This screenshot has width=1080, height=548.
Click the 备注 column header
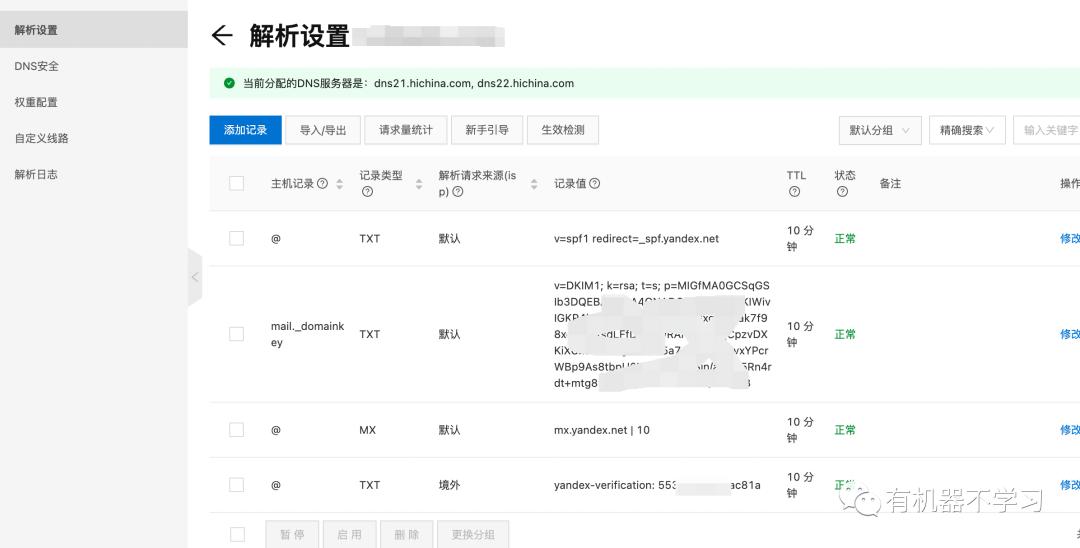point(890,183)
